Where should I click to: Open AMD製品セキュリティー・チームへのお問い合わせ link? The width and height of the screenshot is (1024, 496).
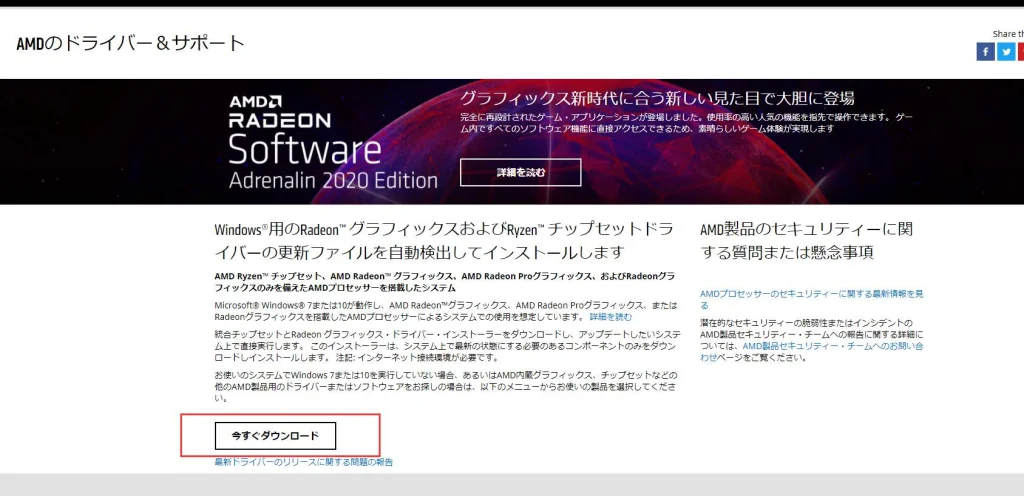pyautogui.click(x=812, y=352)
